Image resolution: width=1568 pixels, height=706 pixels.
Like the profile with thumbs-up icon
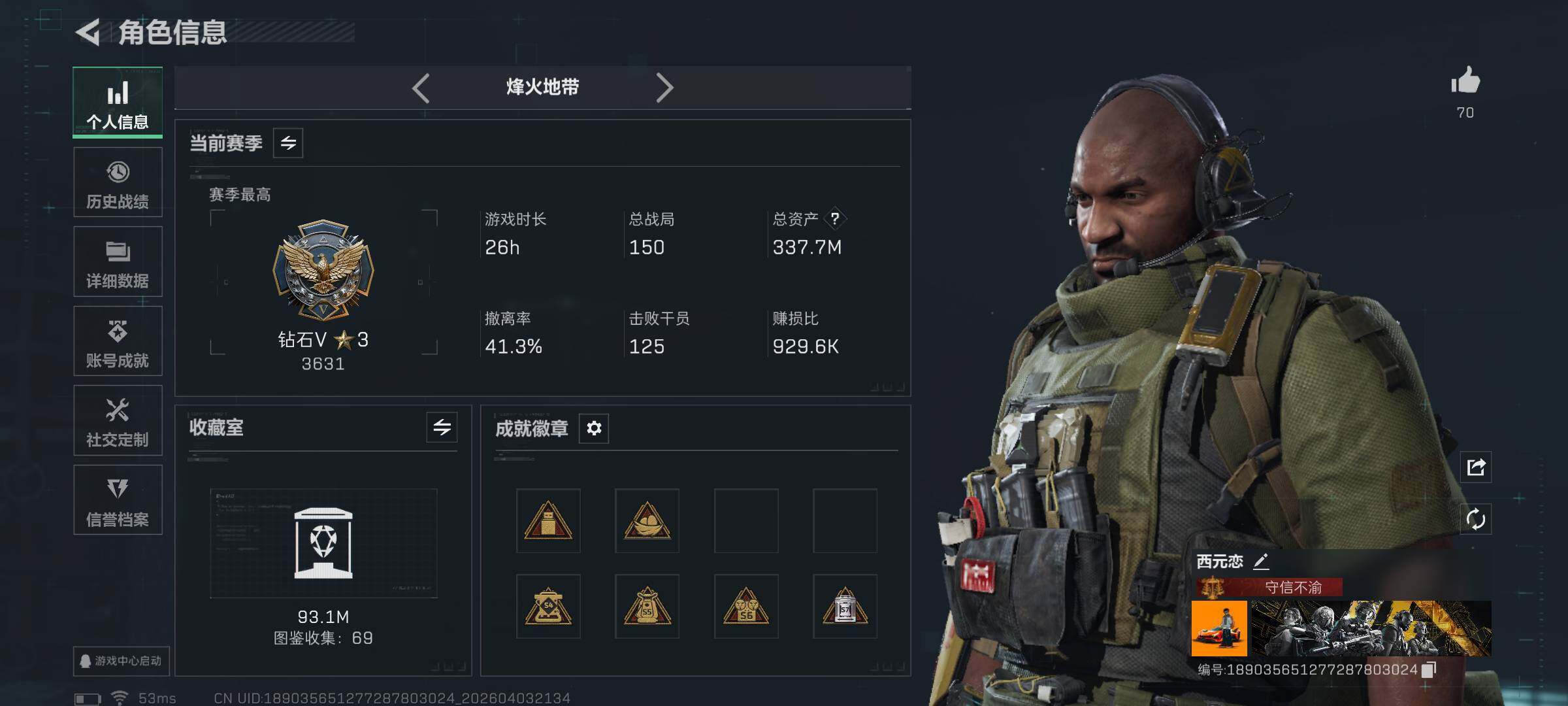click(x=1465, y=81)
